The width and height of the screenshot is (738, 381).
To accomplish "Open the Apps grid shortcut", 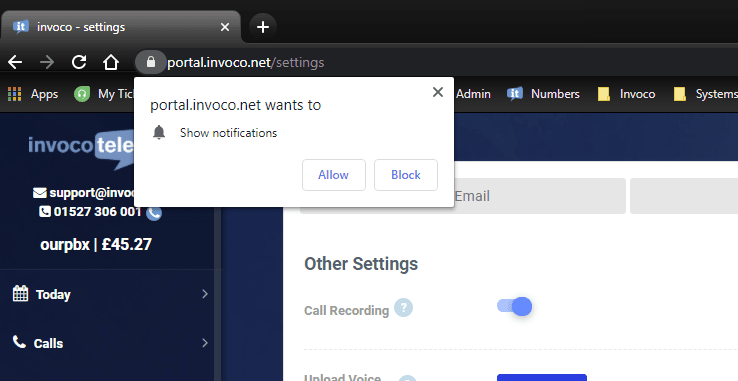I will pyautogui.click(x=33, y=94).
